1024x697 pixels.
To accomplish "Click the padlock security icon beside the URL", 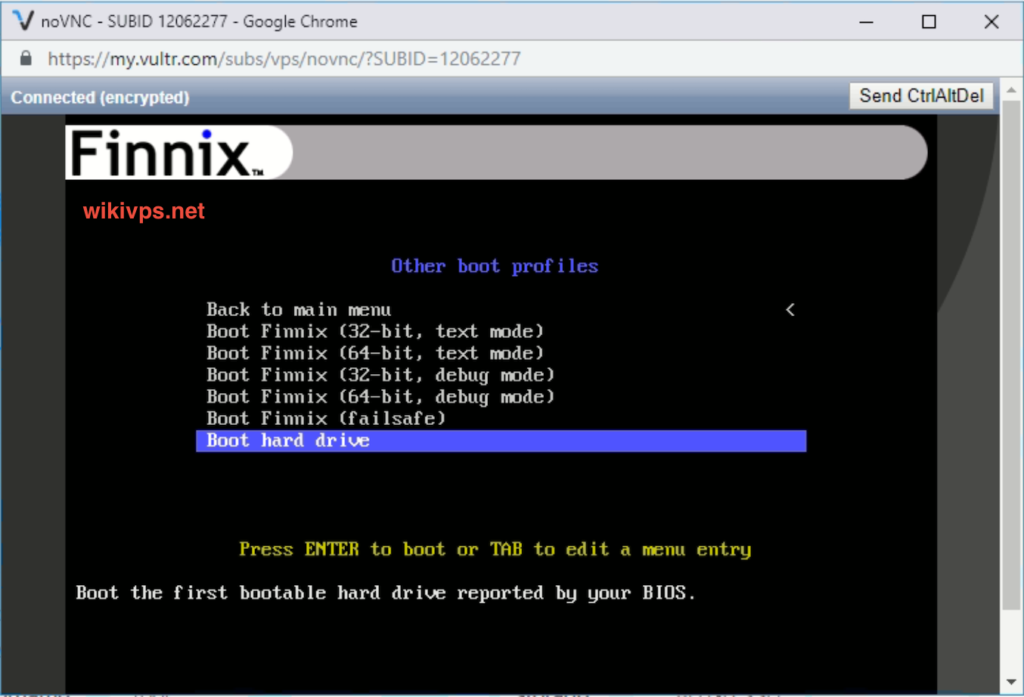I will point(26,58).
